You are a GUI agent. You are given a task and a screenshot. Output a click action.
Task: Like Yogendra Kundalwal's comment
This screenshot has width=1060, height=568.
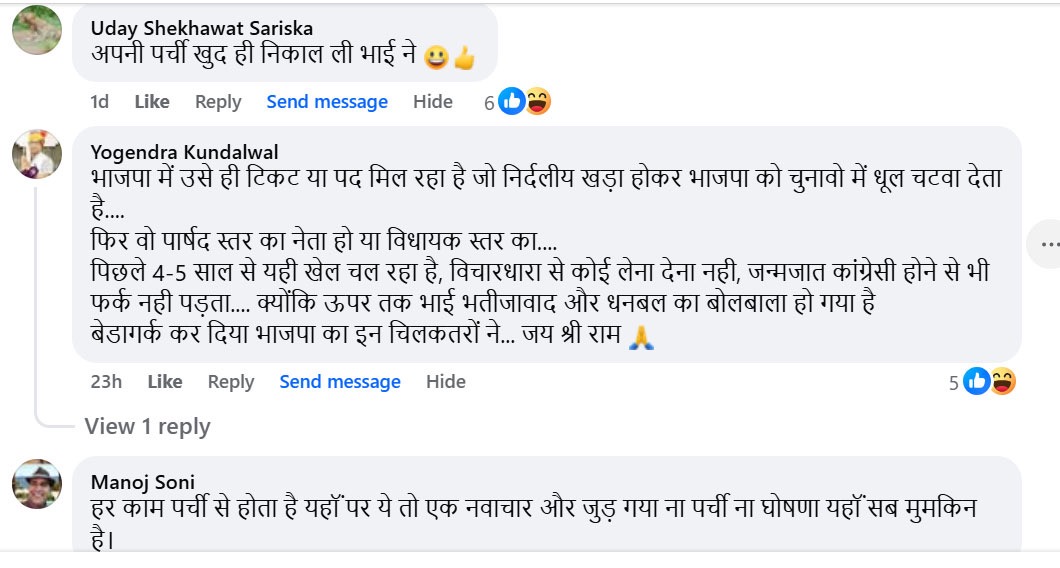165,382
